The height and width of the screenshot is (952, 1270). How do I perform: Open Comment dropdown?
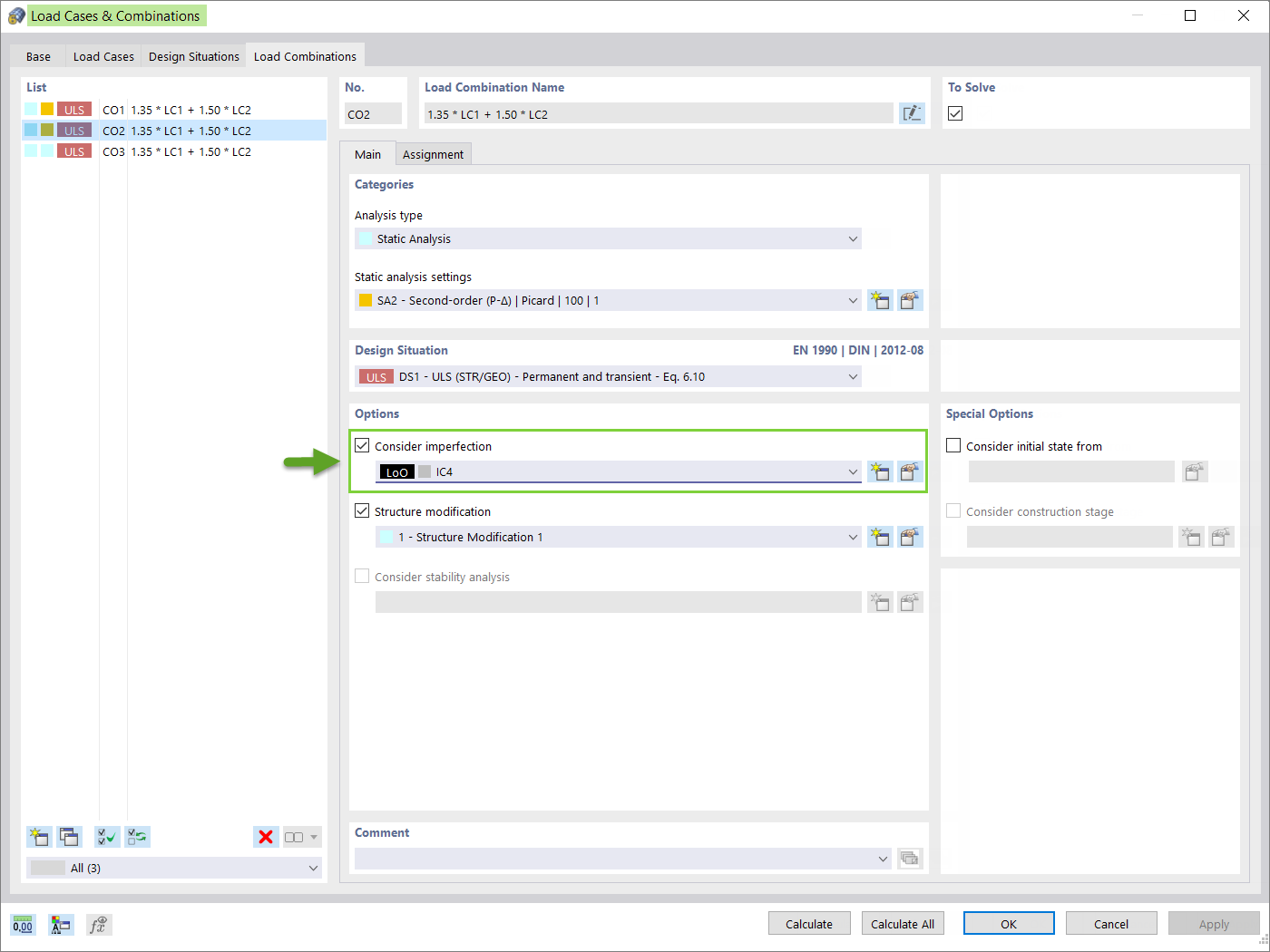(623, 859)
